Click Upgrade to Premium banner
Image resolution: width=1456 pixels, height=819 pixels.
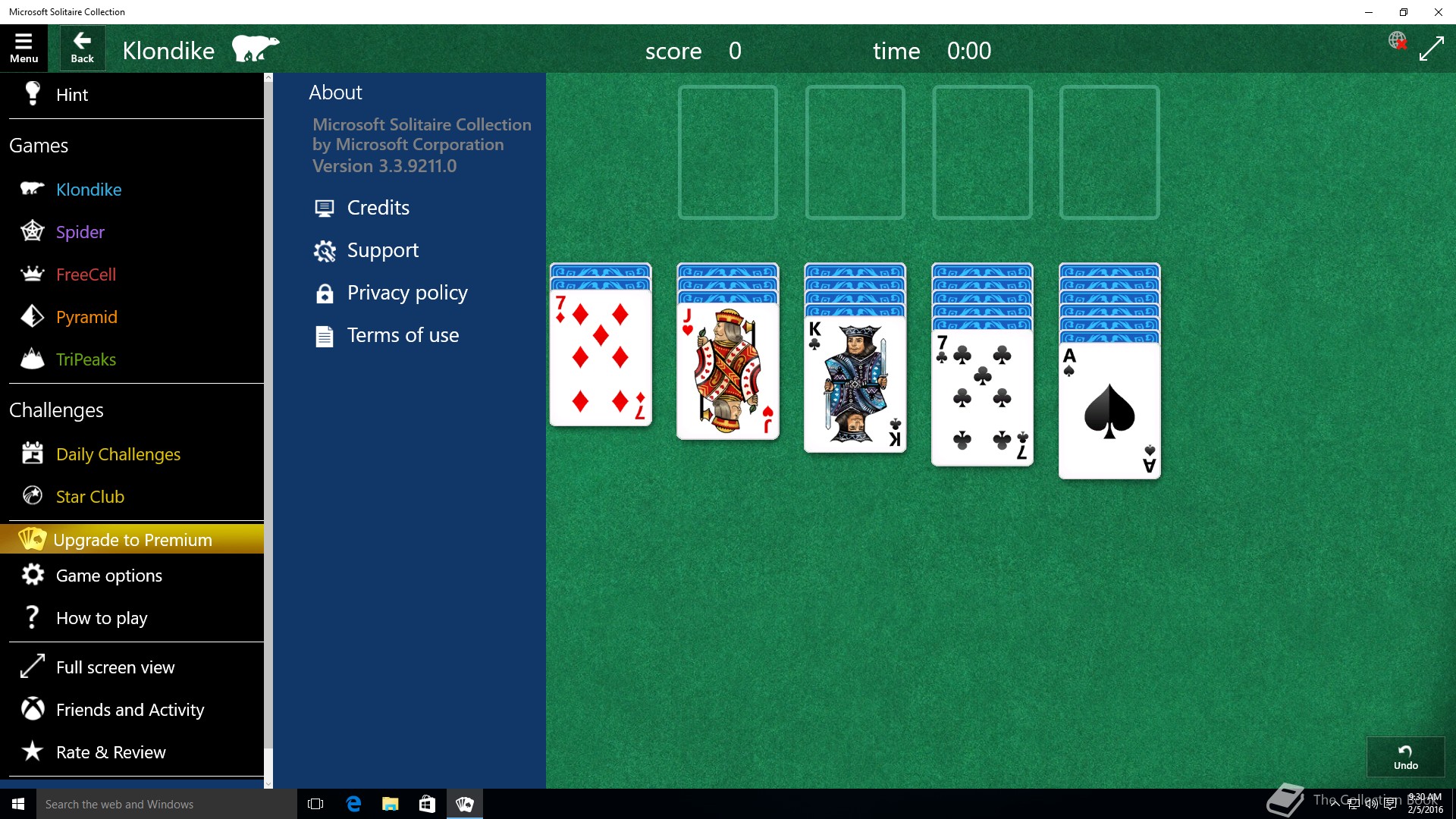click(132, 539)
